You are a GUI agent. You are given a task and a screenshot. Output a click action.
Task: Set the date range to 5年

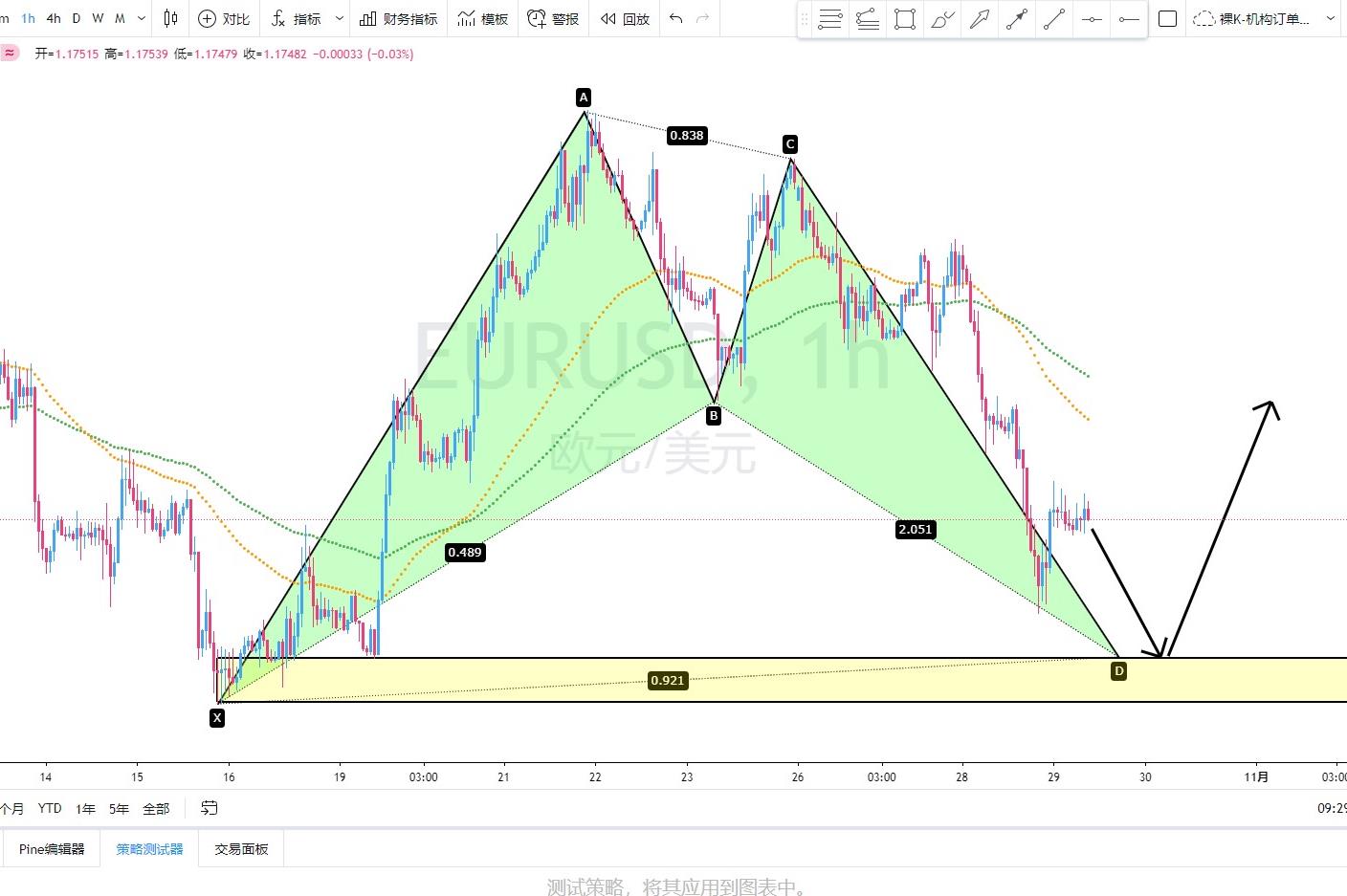pos(119,809)
